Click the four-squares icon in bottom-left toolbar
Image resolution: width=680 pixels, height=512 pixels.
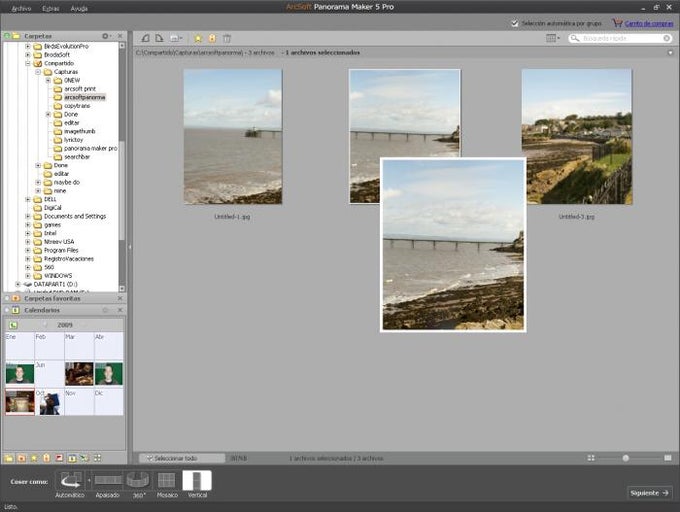[97, 458]
